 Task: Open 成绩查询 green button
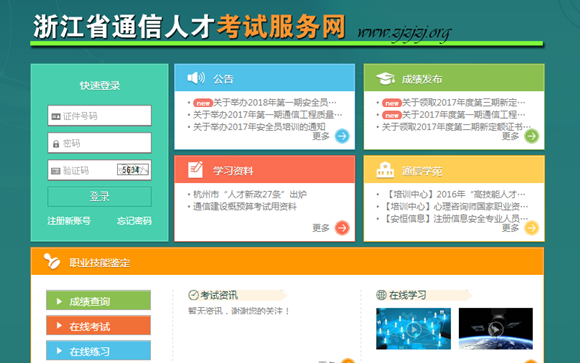click(x=98, y=300)
